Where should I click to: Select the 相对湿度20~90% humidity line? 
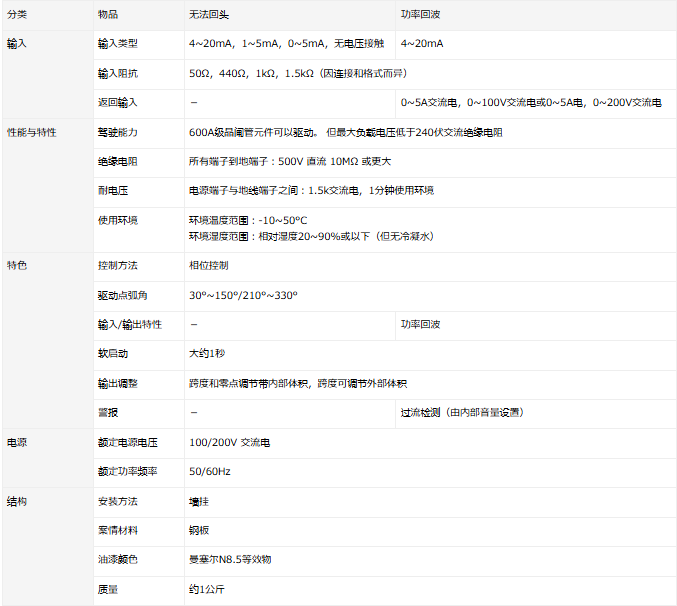click(x=311, y=237)
